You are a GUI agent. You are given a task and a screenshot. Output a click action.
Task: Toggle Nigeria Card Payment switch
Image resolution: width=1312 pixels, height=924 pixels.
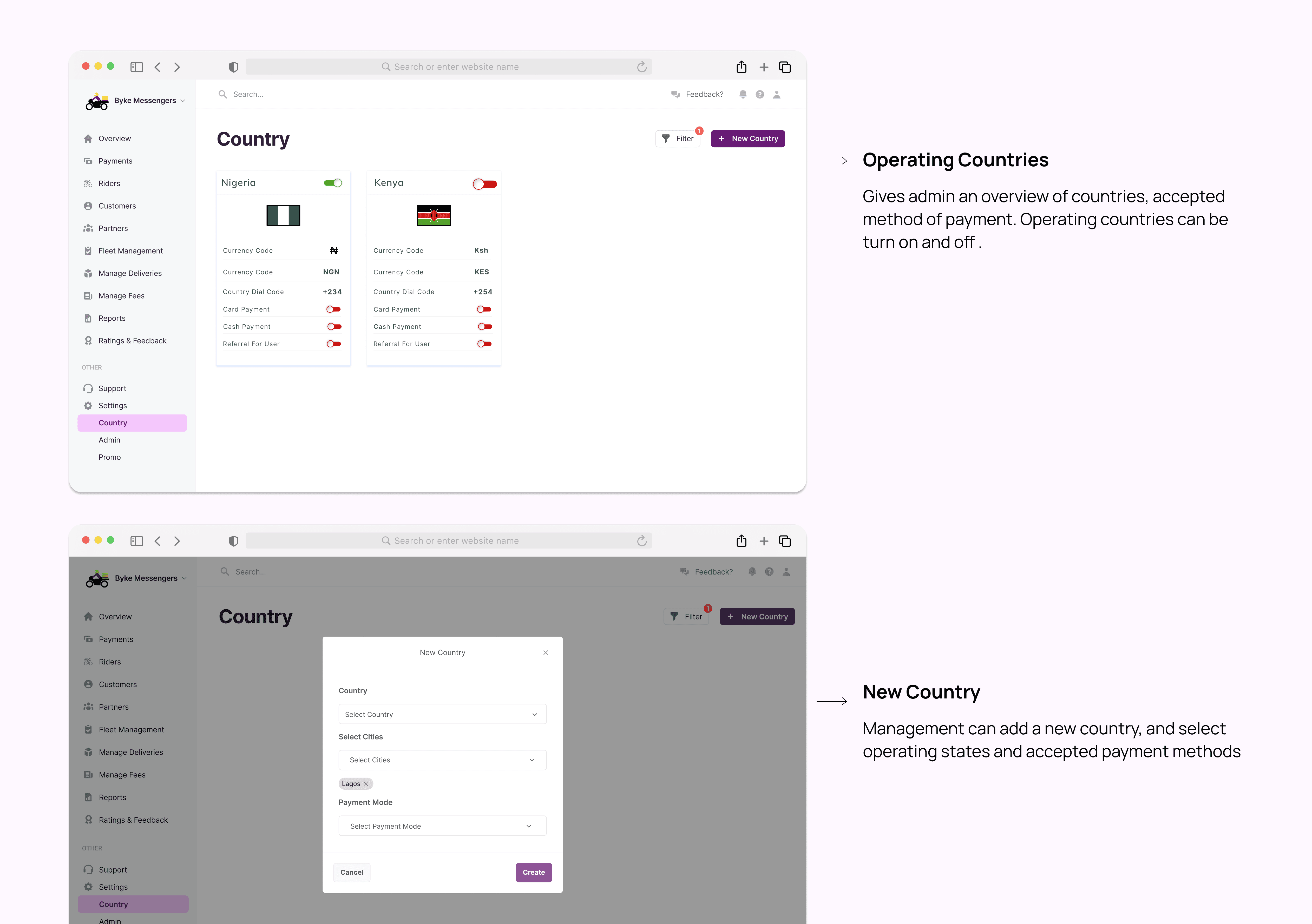(x=333, y=309)
